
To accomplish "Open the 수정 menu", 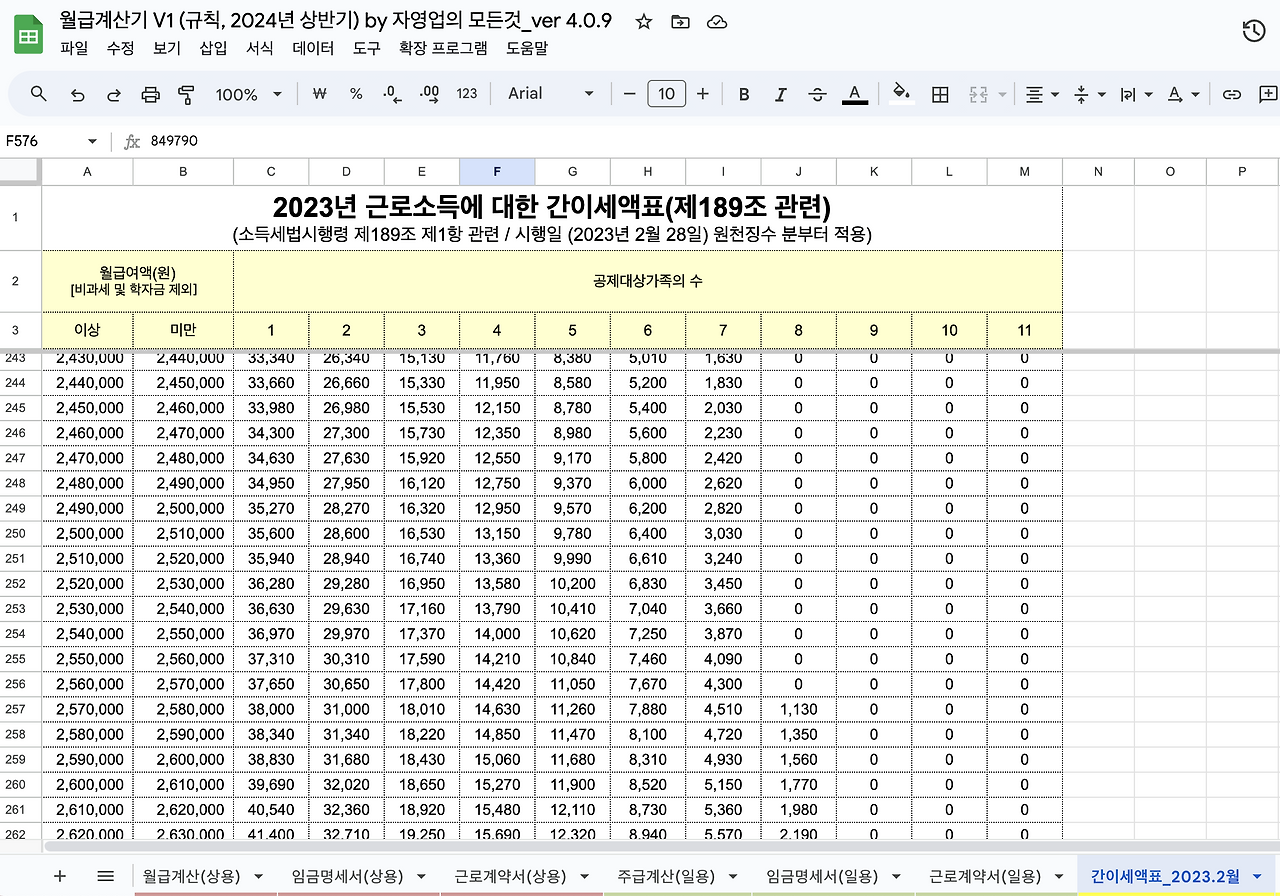I will pyautogui.click(x=120, y=48).
